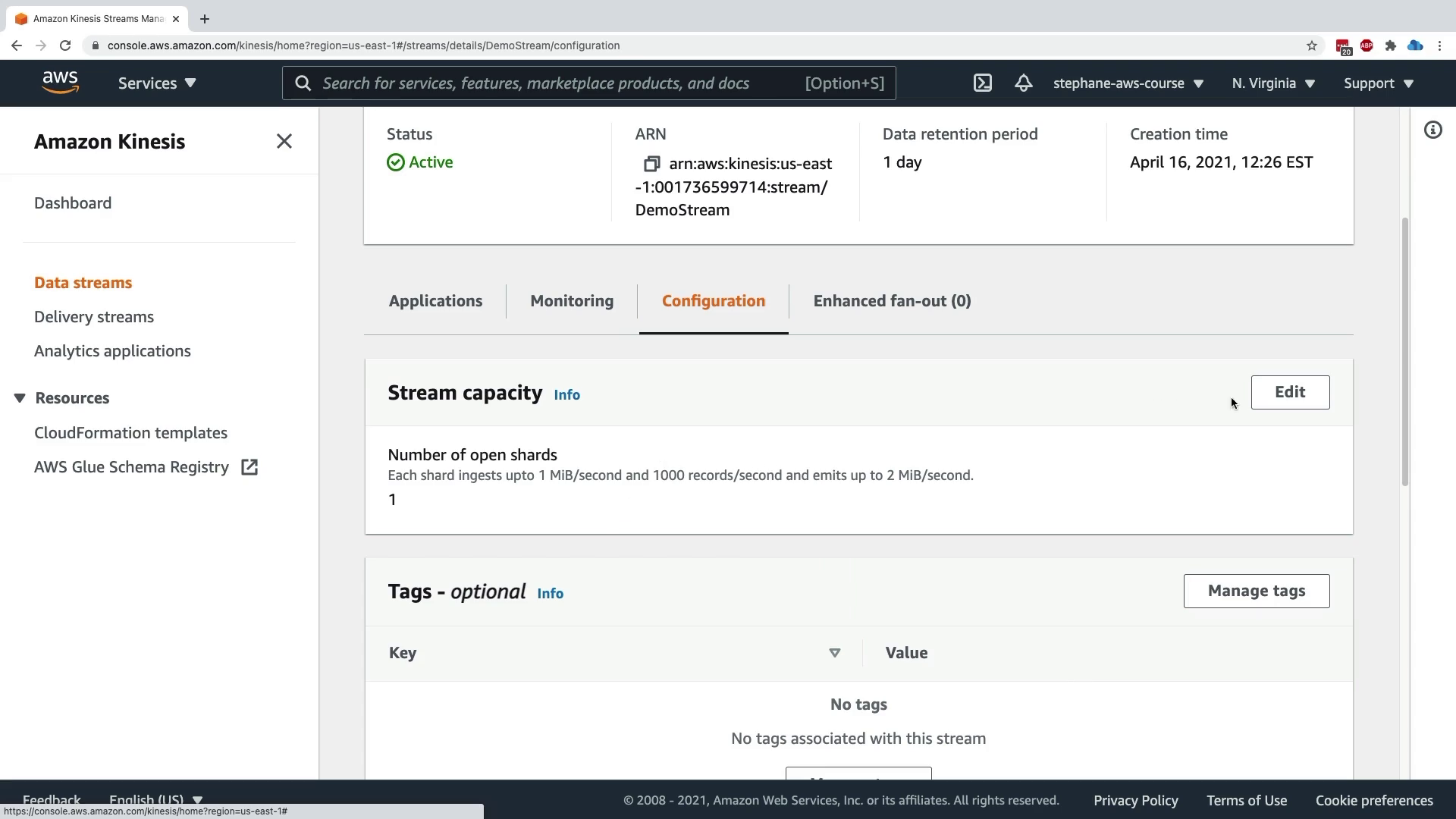Screen dimensions: 1456x819
Task: Collapse the Resources section in sidebar
Action: (20, 398)
